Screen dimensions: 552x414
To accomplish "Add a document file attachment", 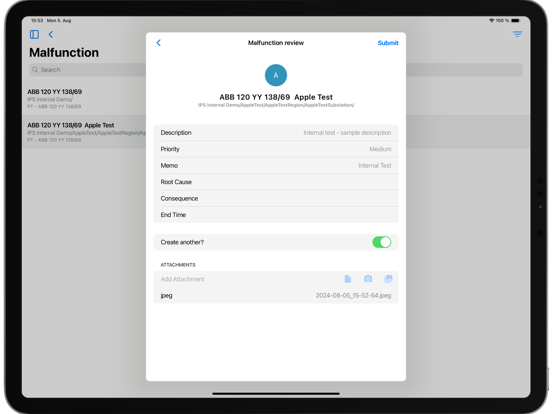I will click(x=348, y=279).
